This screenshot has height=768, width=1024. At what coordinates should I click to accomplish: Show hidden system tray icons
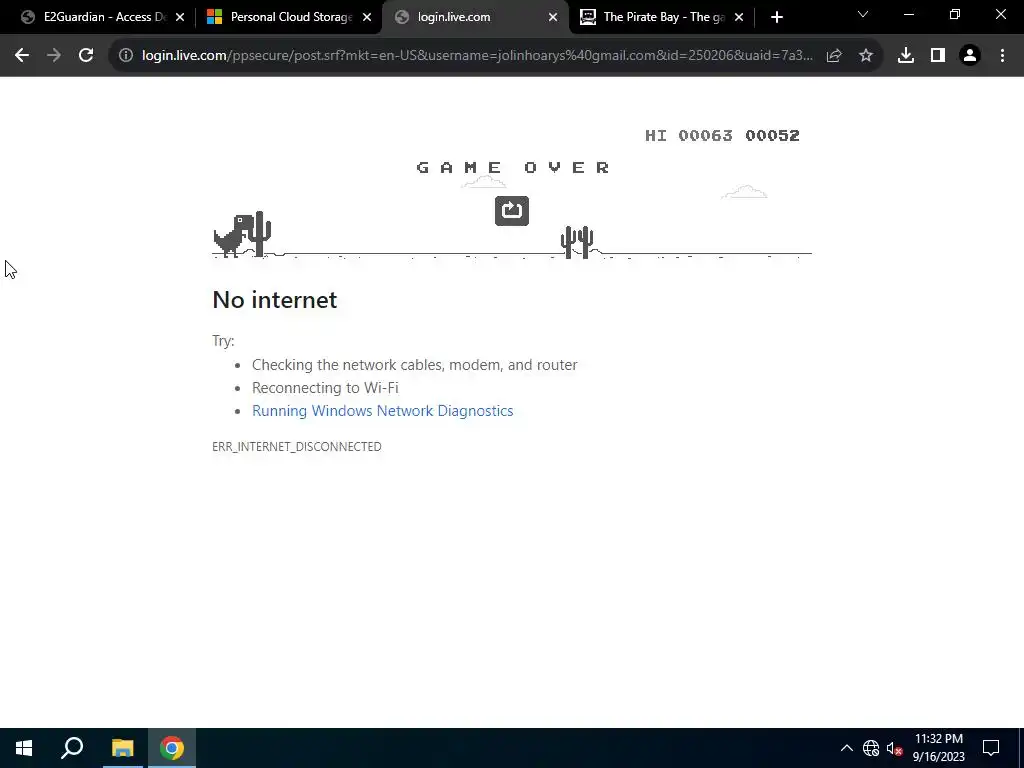click(846, 748)
